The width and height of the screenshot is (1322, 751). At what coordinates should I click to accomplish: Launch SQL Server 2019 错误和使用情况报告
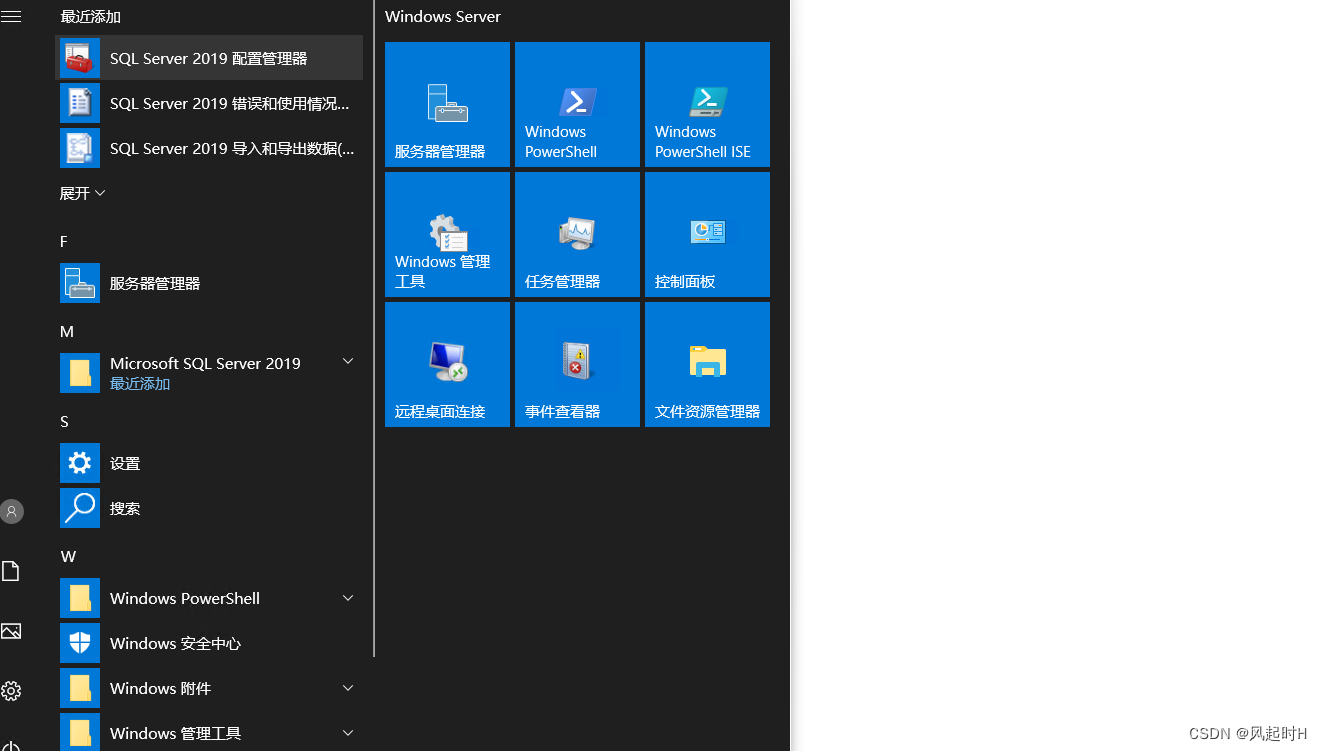tap(208, 102)
